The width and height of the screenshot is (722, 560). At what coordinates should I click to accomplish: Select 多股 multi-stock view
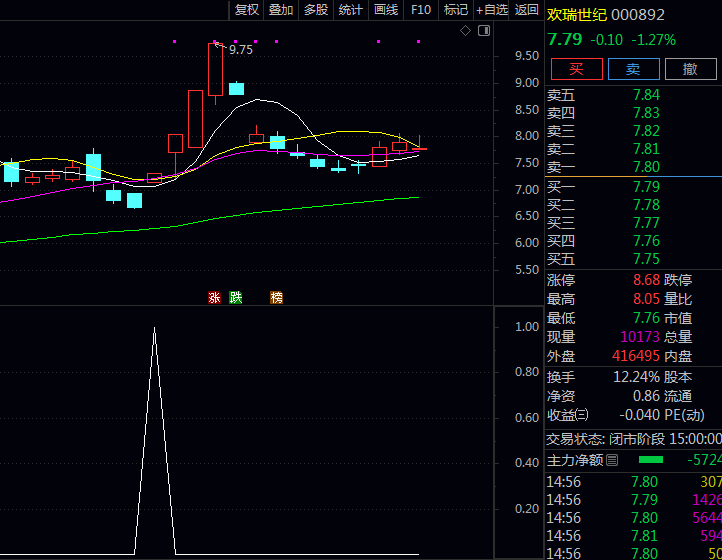[316, 10]
